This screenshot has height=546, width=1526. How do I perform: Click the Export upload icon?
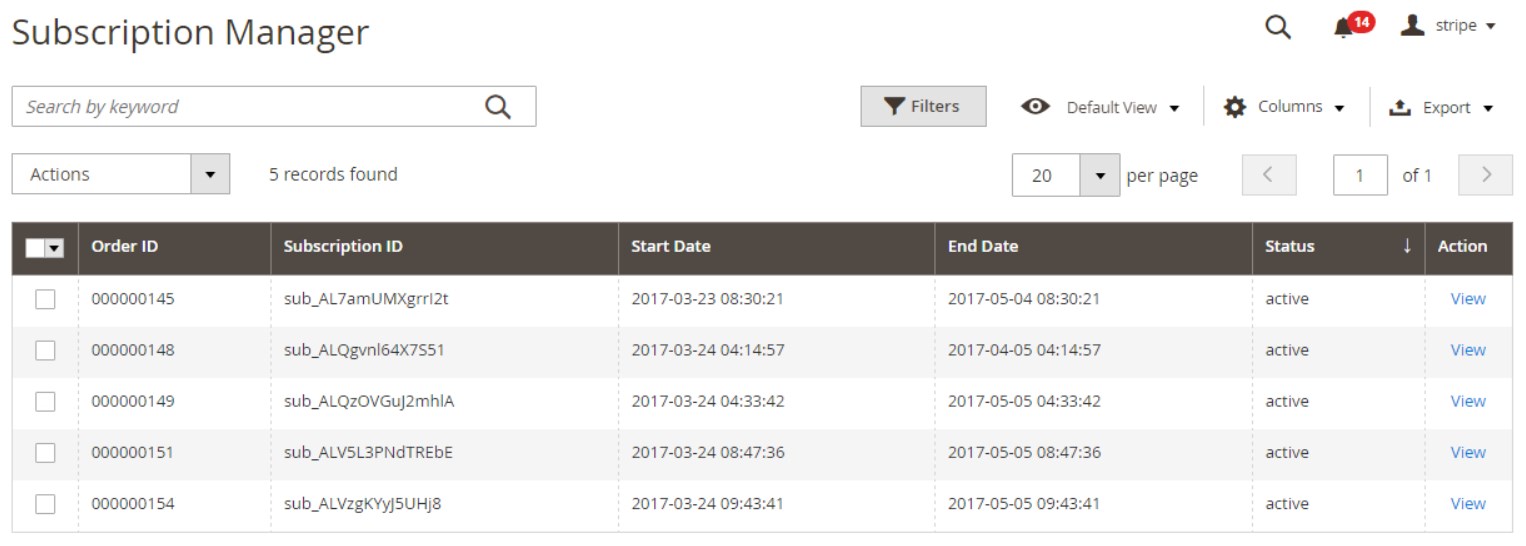coord(1400,107)
